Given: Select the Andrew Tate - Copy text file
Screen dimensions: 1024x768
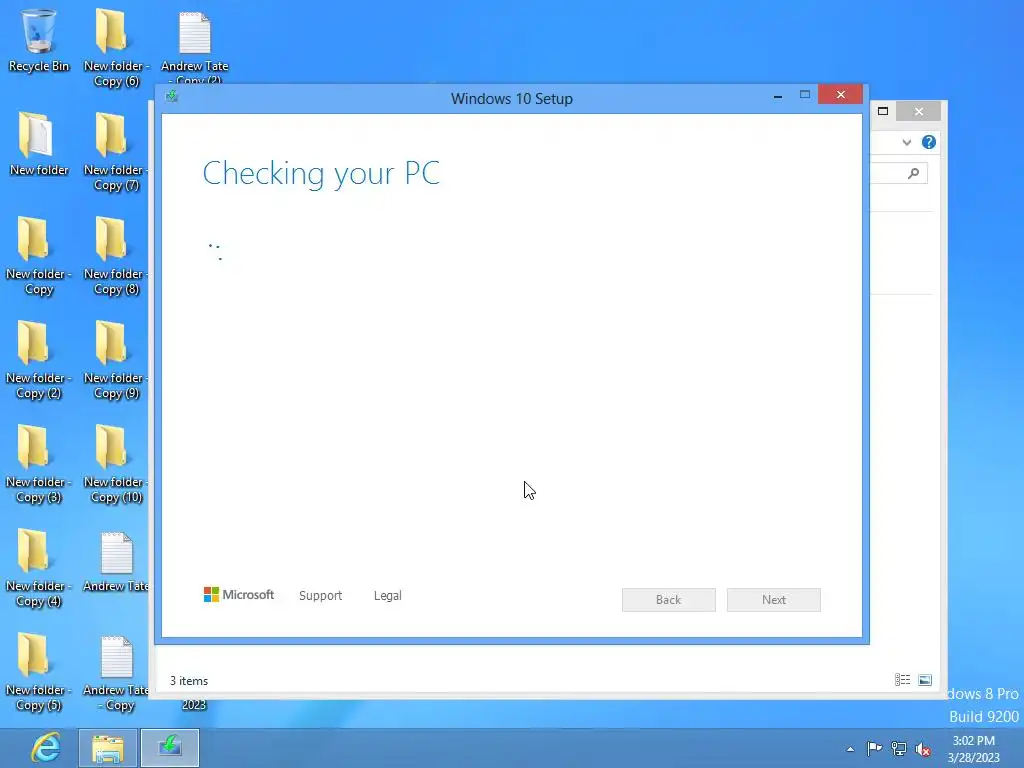Looking at the screenshot, I should pyautogui.click(x=116, y=673).
